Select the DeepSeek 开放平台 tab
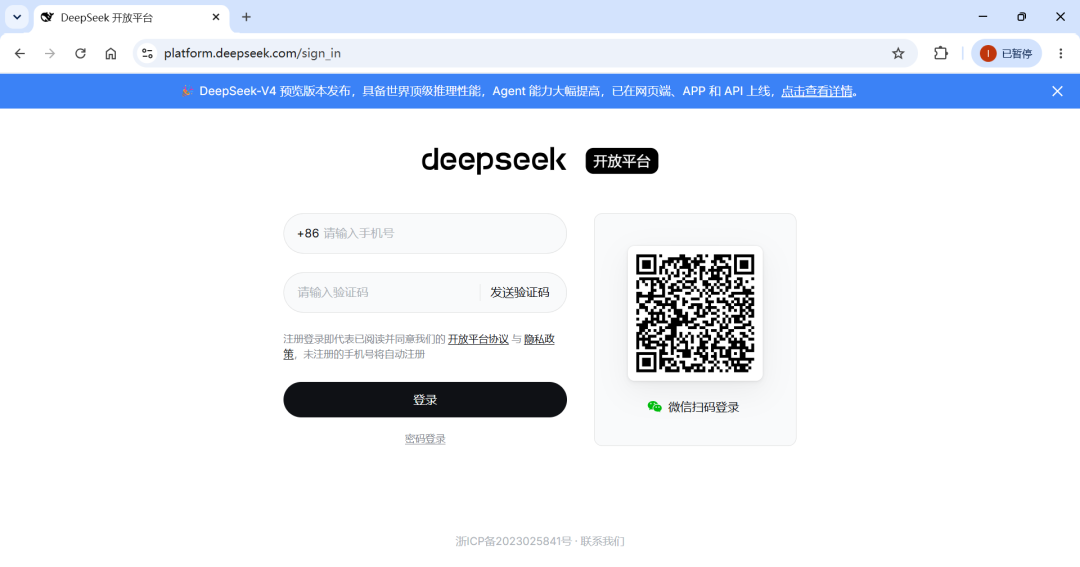The height and width of the screenshot is (567, 1080). 131,17
